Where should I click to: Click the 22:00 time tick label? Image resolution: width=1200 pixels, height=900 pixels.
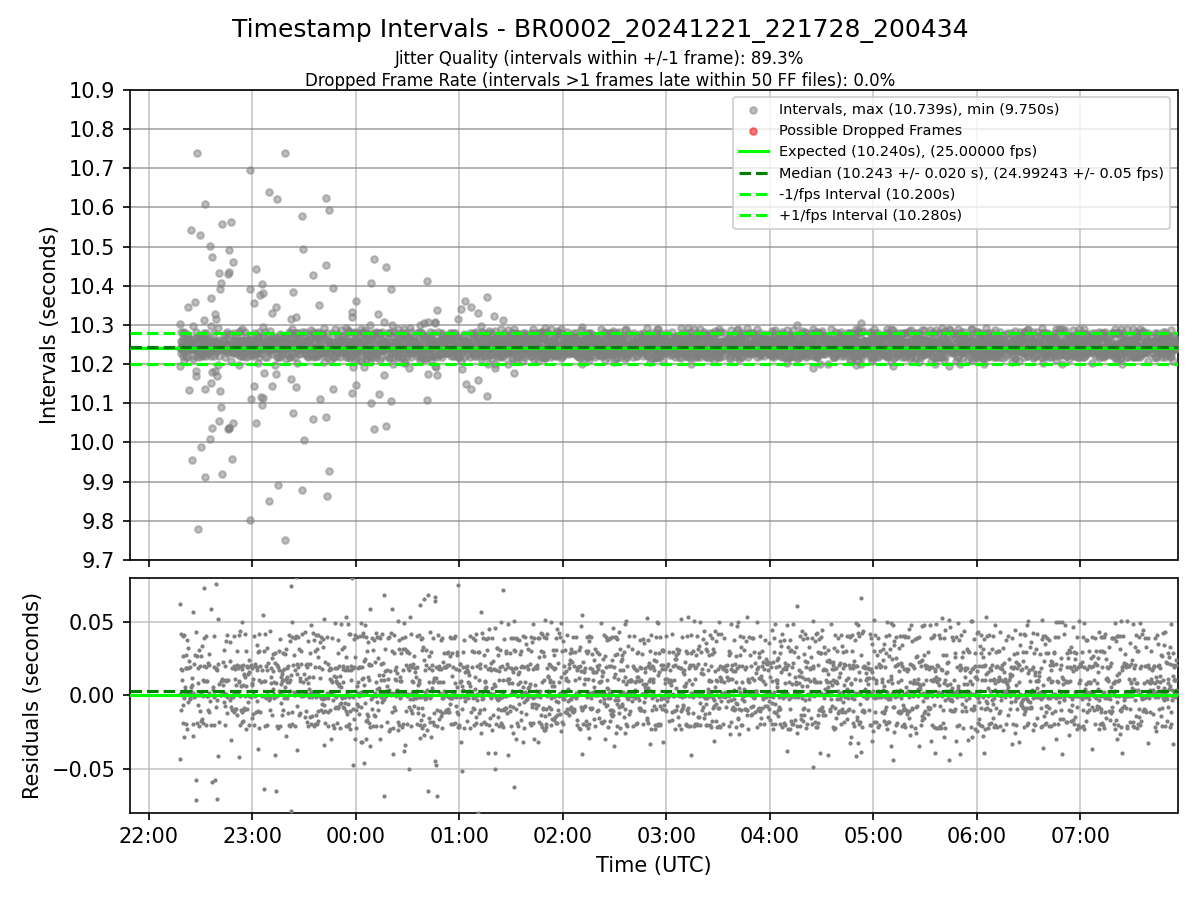point(149,834)
